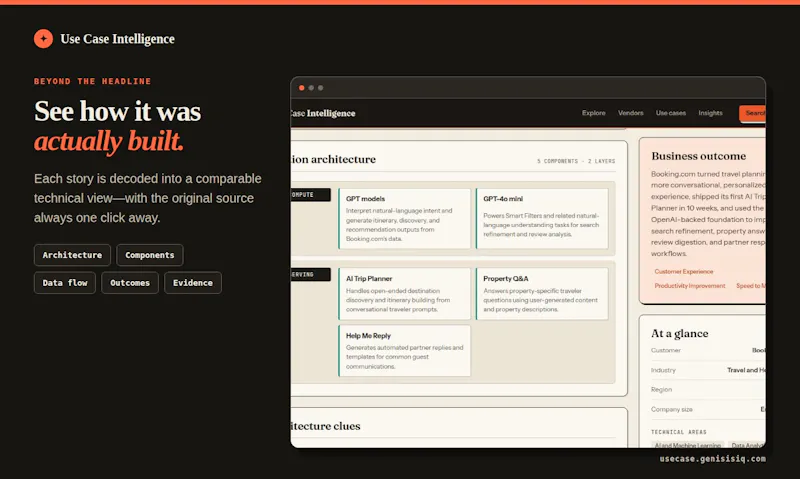This screenshot has height=479, width=800.
Task: Click the SERVING layer label
Action: point(310,274)
